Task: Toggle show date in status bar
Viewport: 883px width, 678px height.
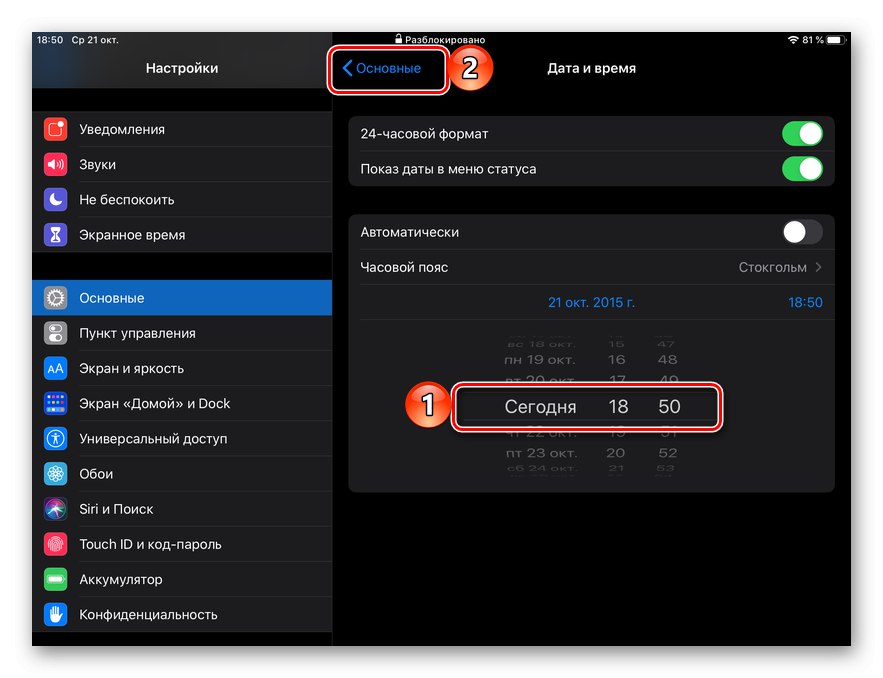Action: point(801,169)
